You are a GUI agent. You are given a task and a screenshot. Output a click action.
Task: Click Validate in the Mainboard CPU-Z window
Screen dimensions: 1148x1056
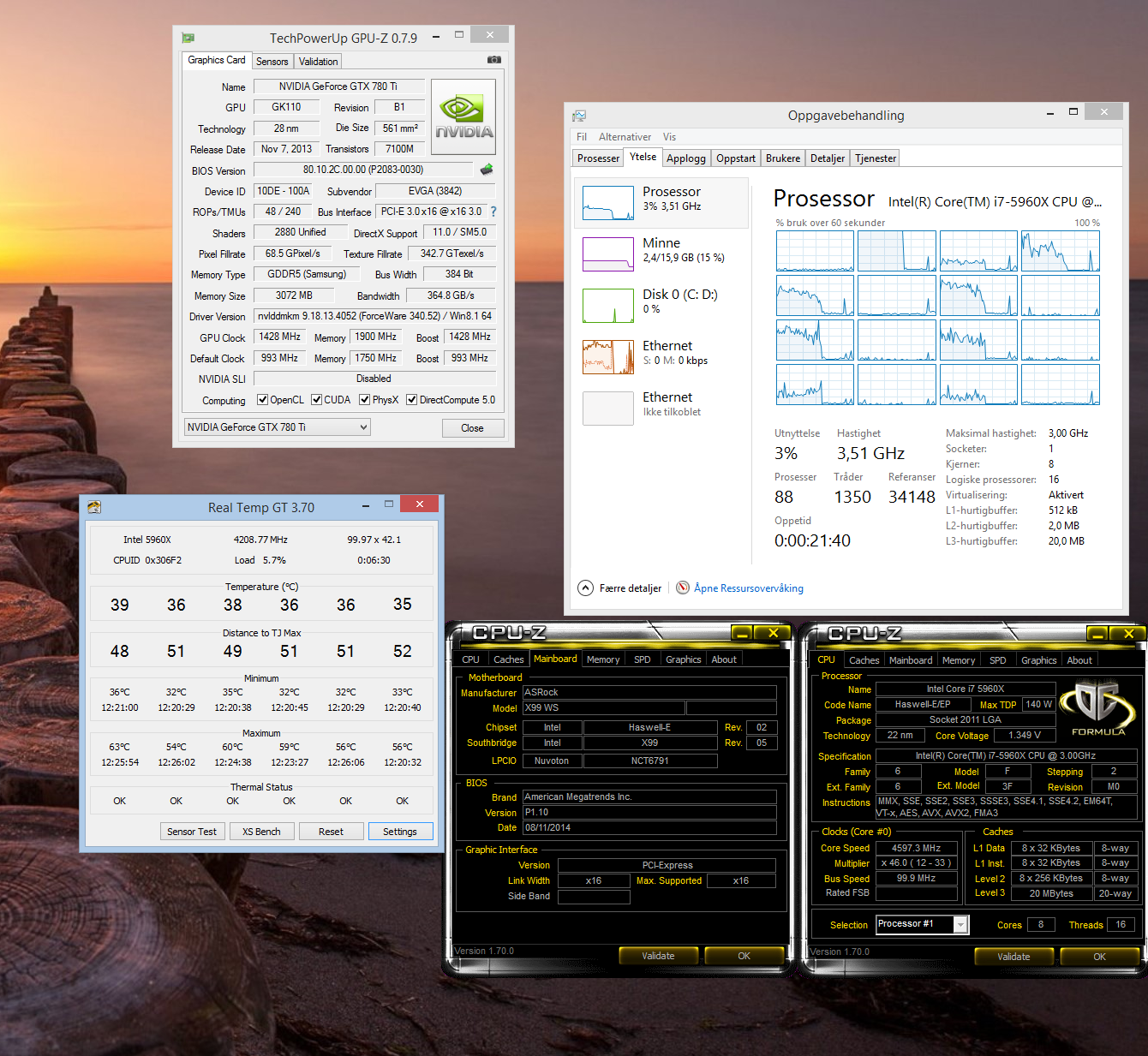658,956
